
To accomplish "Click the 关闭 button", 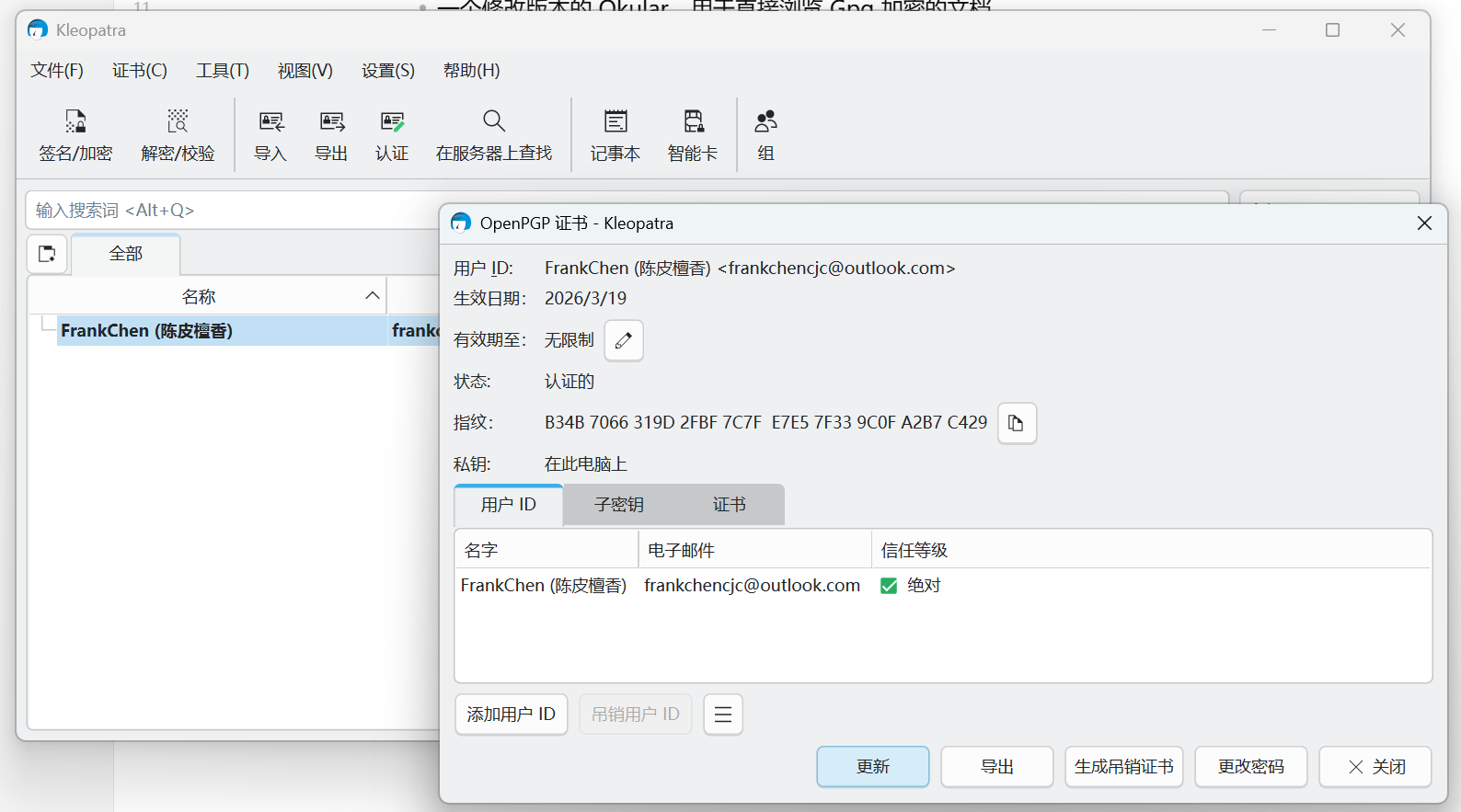I will click(1375, 767).
